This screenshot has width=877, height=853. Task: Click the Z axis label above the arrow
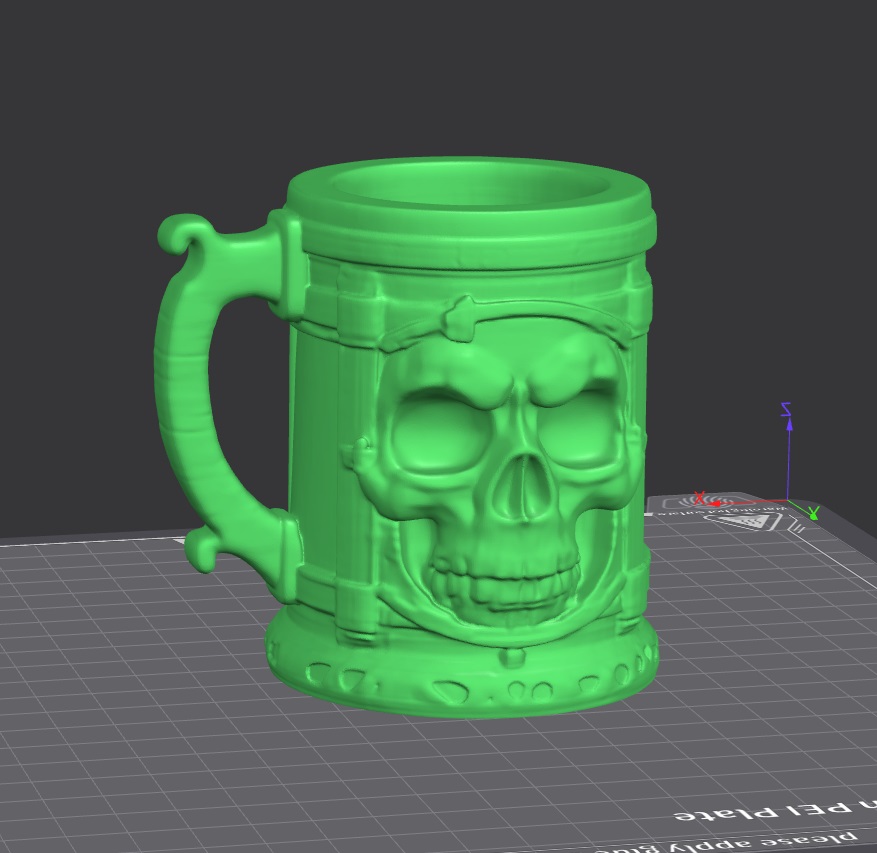click(784, 407)
